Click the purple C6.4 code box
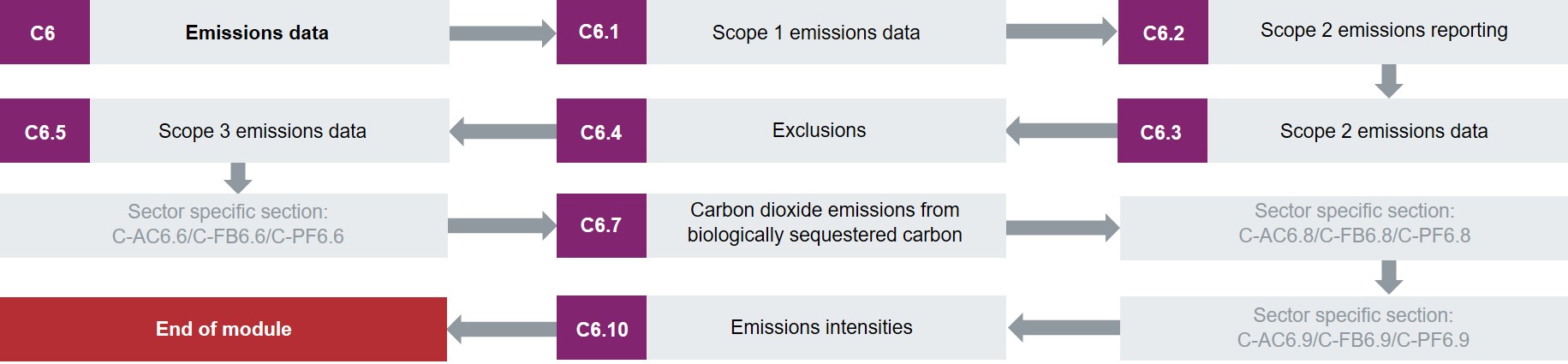1568x364 pixels. point(601,130)
